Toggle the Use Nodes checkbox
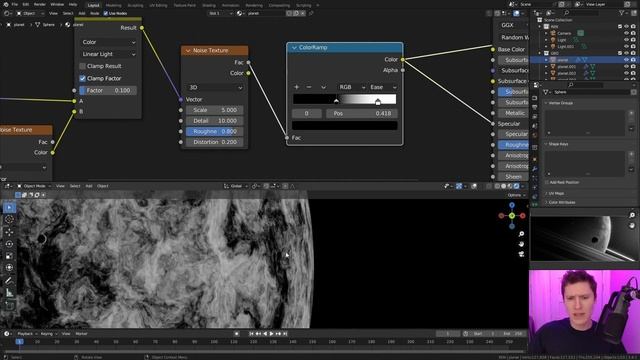This screenshot has width=640, height=360. [x=106, y=13]
